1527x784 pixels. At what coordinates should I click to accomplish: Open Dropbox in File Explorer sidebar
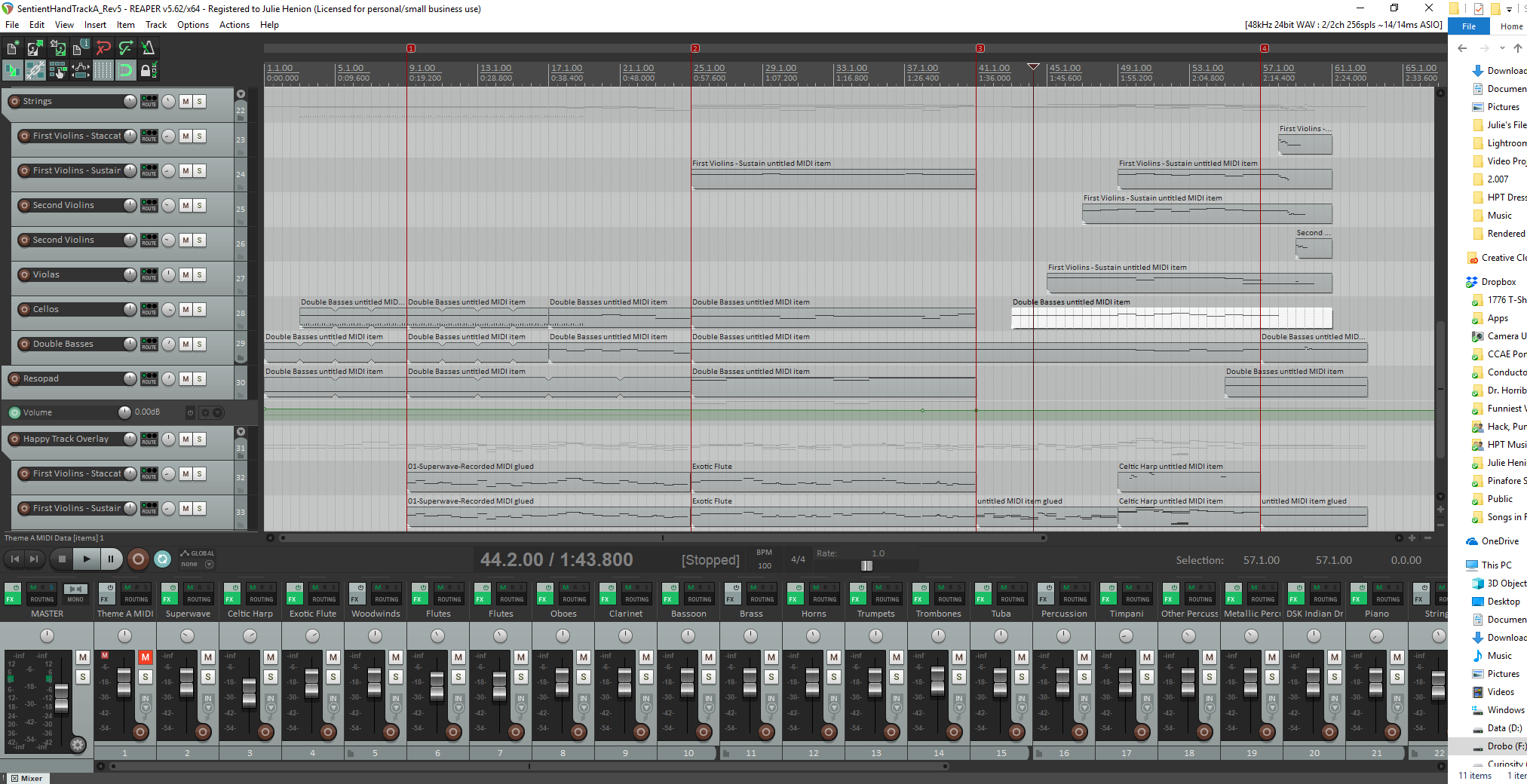[x=1498, y=282]
